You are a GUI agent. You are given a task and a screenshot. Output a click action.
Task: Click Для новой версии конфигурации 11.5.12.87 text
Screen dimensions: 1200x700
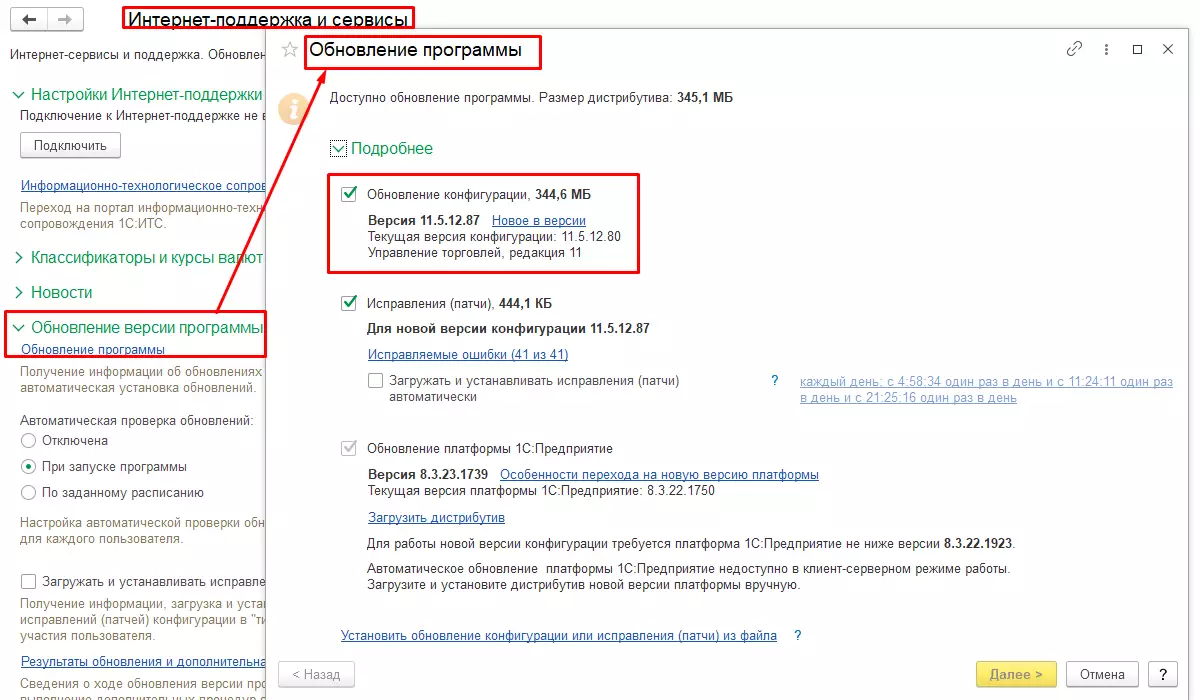509,328
